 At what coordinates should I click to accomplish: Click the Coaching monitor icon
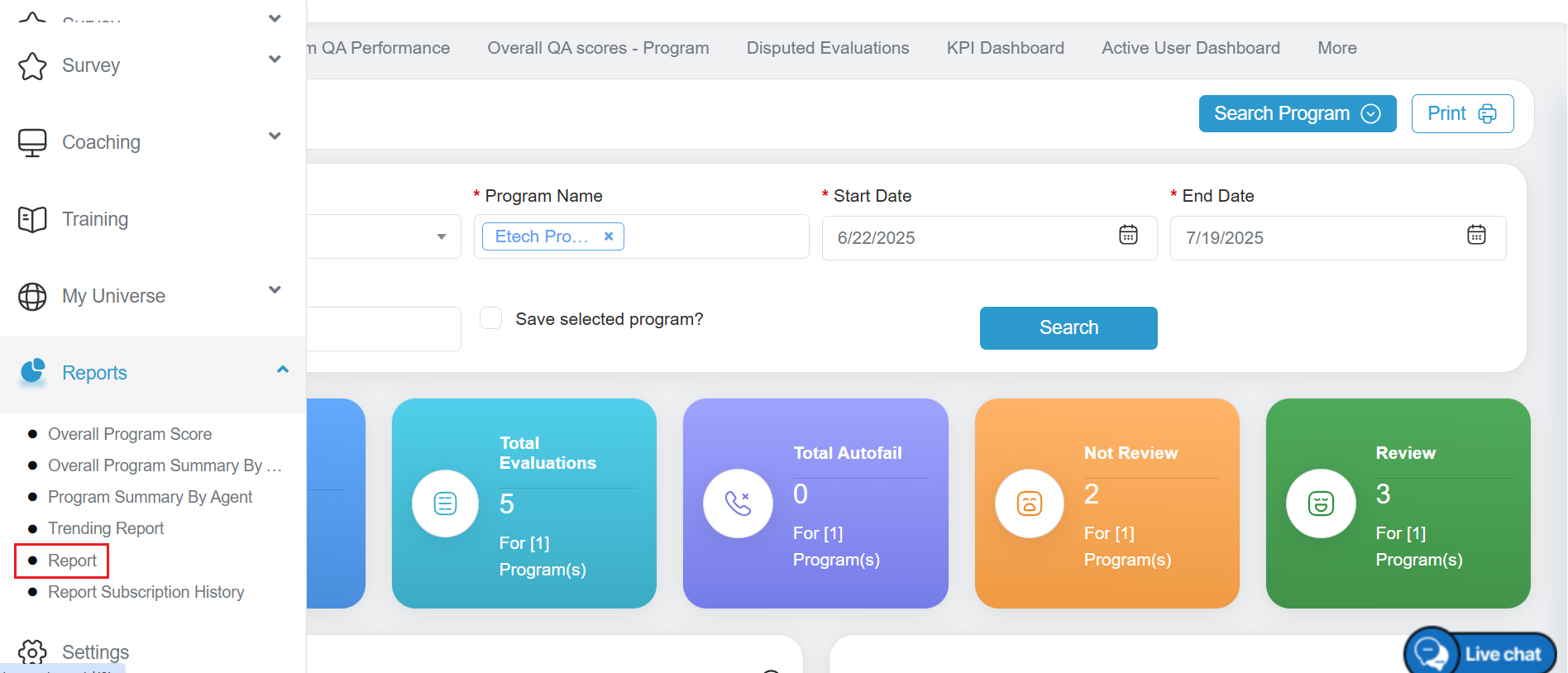(32, 143)
